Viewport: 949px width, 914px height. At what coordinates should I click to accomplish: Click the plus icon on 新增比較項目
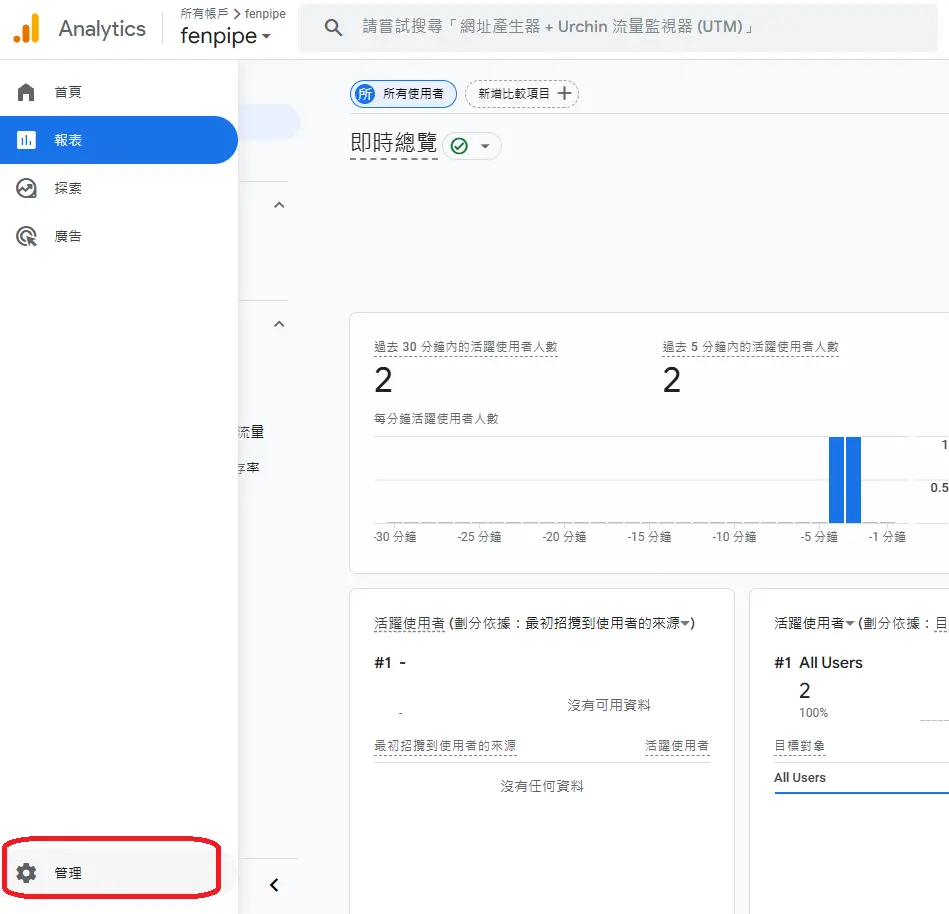click(565, 93)
